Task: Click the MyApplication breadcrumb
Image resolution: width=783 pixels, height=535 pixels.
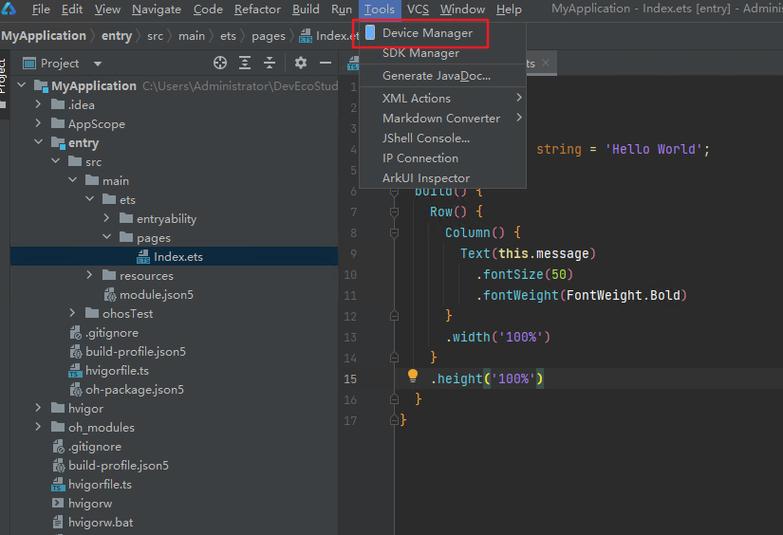Action: (x=43, y=36)
